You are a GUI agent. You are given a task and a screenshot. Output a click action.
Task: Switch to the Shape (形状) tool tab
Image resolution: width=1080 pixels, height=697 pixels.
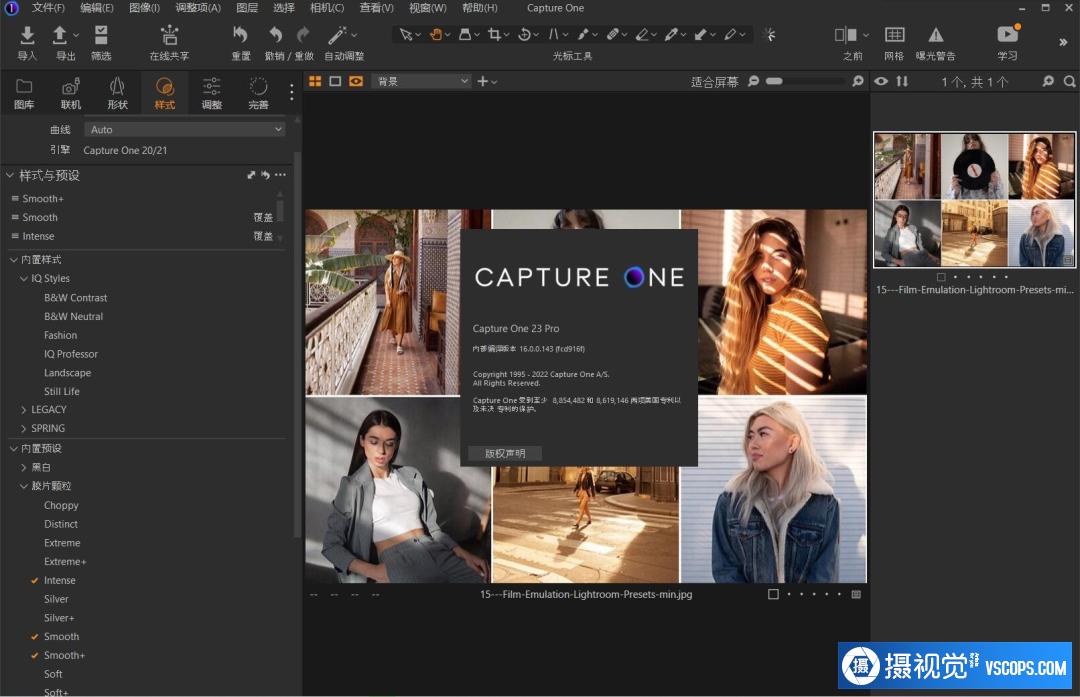(x=118, y=93)
